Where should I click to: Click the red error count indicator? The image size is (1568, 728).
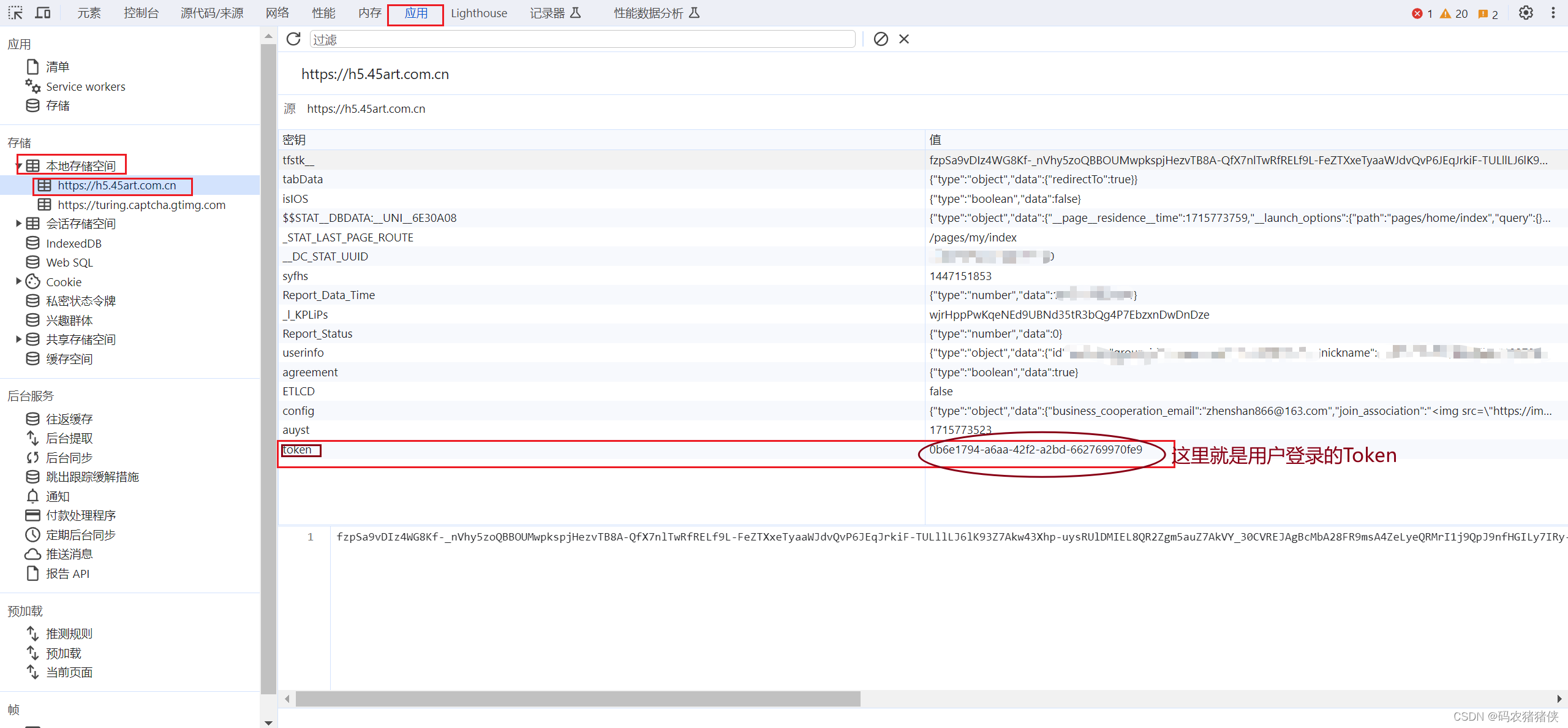[x=1422, y=13]
